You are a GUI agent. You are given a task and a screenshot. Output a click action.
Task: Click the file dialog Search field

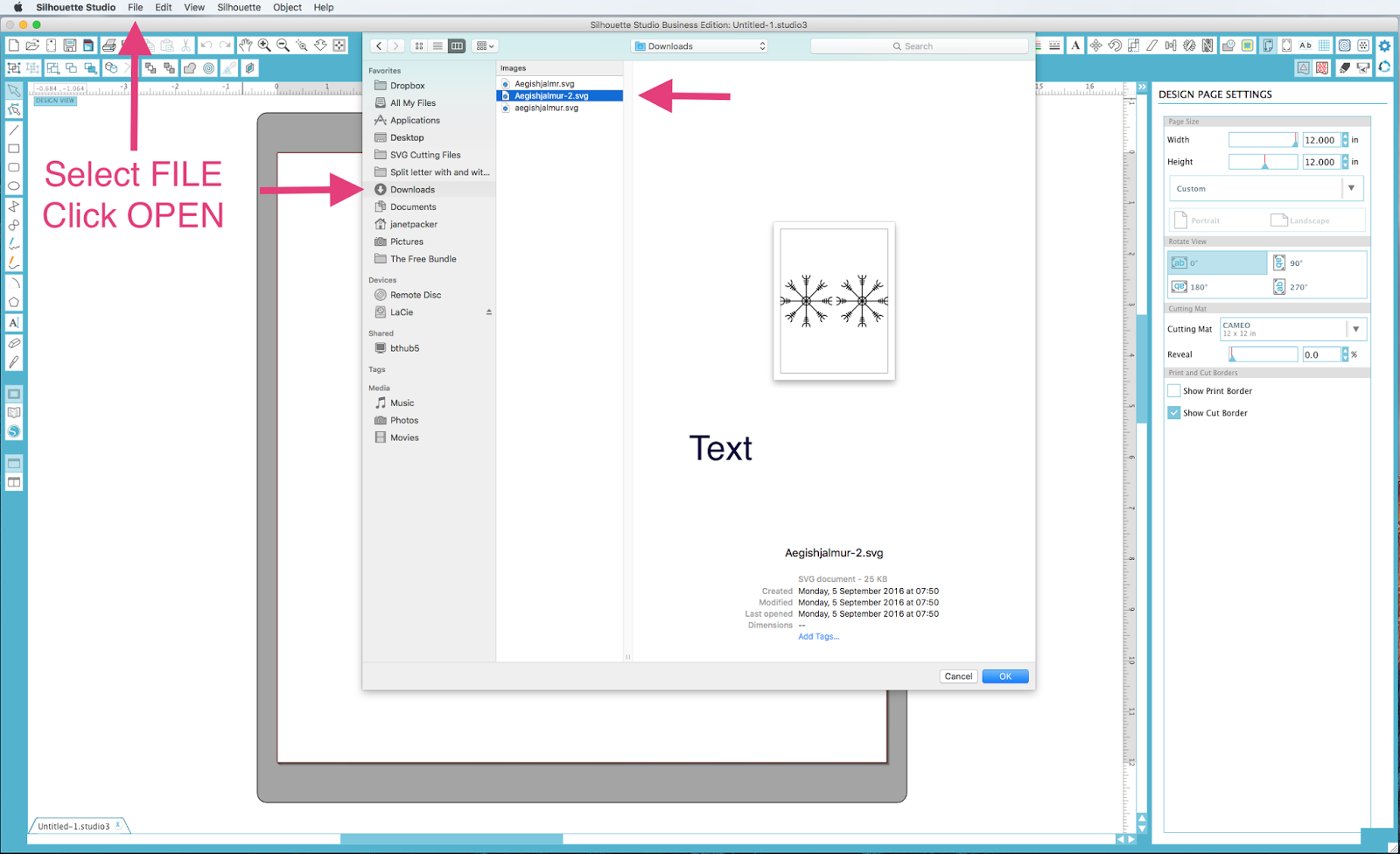919,46
